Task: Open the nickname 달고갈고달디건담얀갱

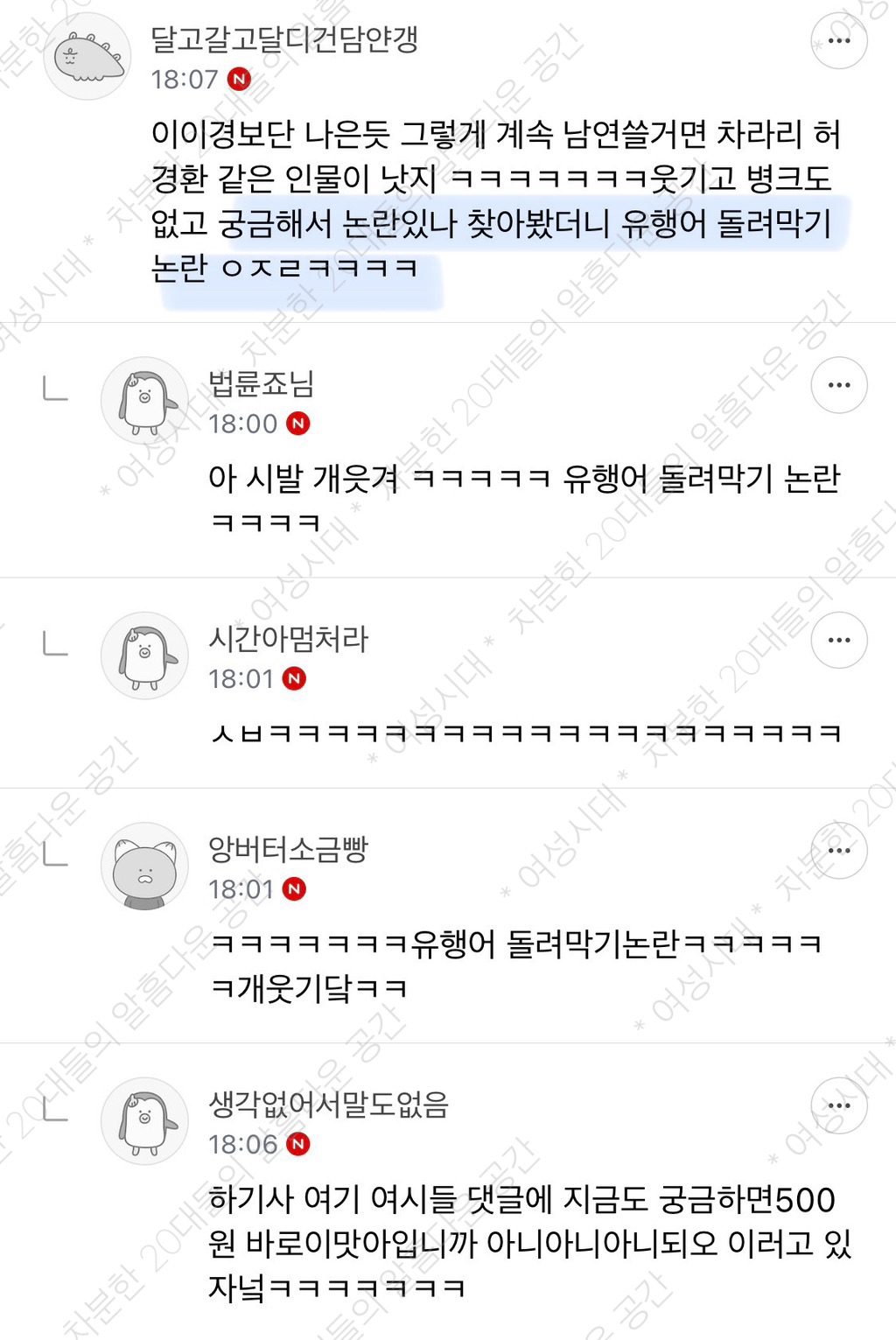Action: coord(284,39)
